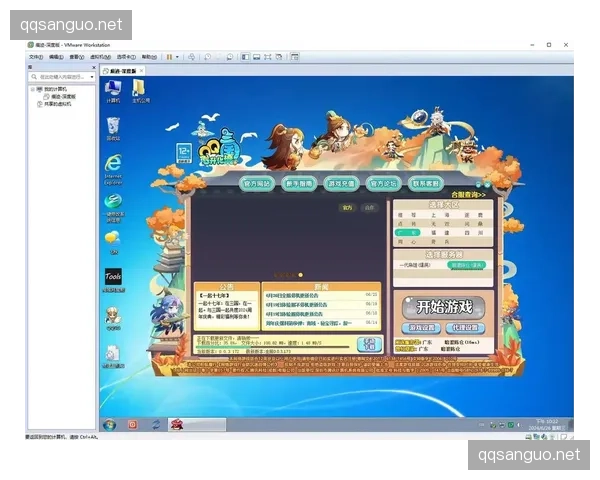Select the Tools desktop icon
Viewport: 600px width, 480px height.
(x=113, y=281)
